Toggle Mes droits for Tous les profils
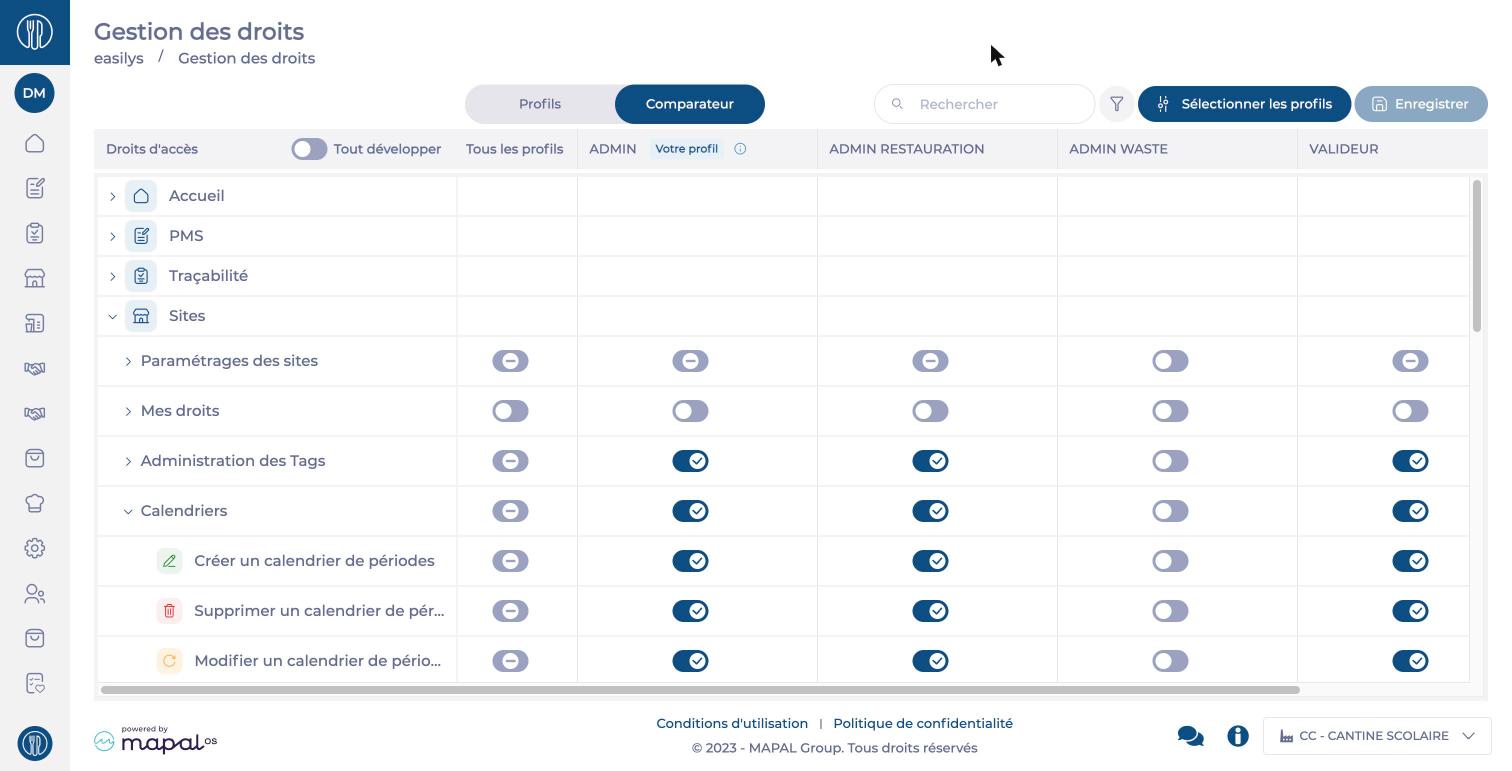Image resolution: width=1512 pixels, height=771 pixels. click(510, 411)
